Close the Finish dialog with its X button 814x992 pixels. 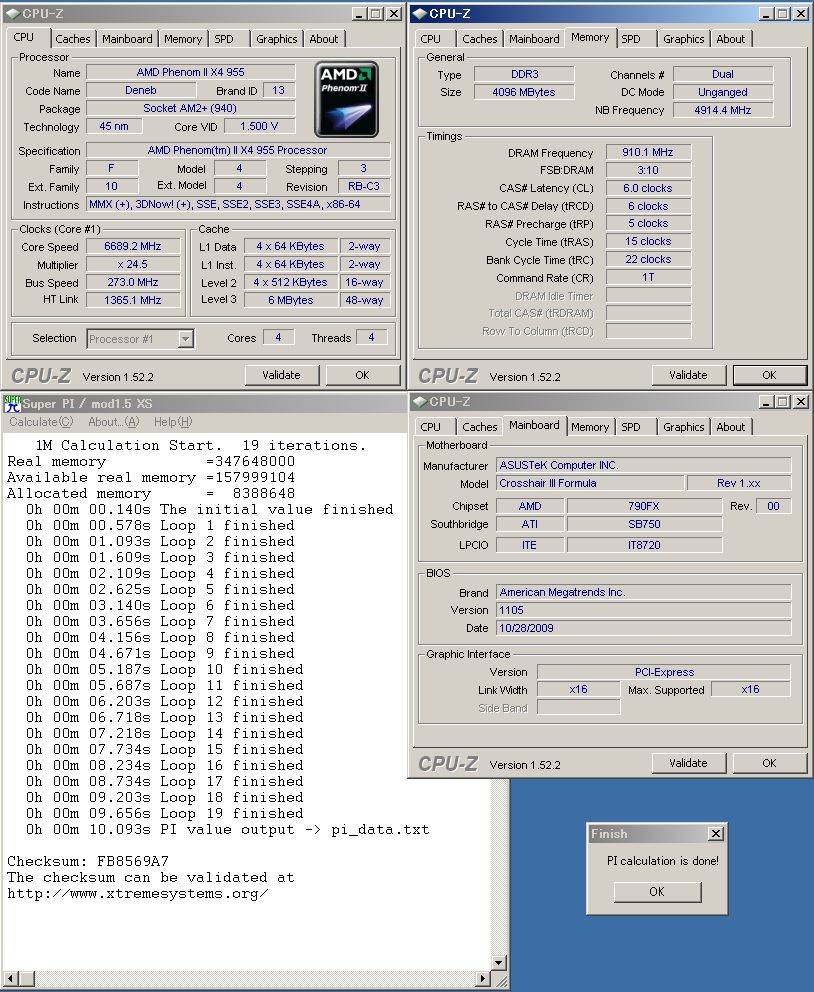click(715, 834)
